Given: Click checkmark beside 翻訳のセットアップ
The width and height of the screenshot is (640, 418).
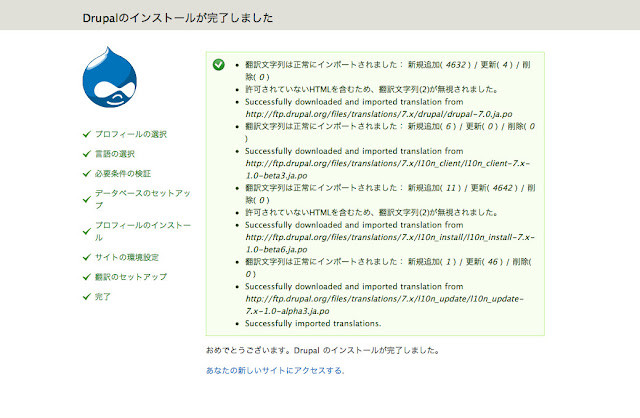Looking at the screenshot, I should pyautogui.click(x=87, y=277).
